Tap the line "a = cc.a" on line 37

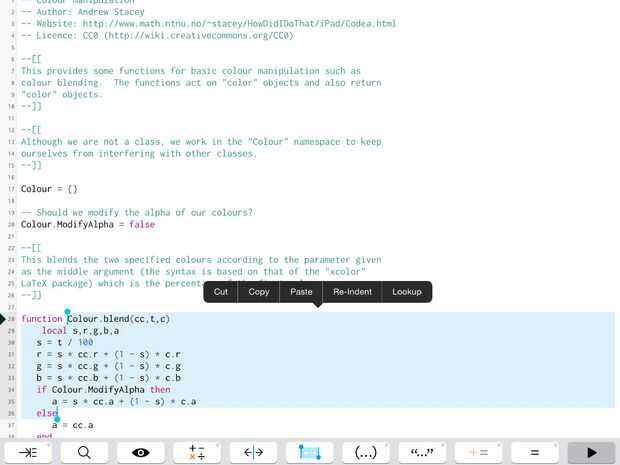73,425
